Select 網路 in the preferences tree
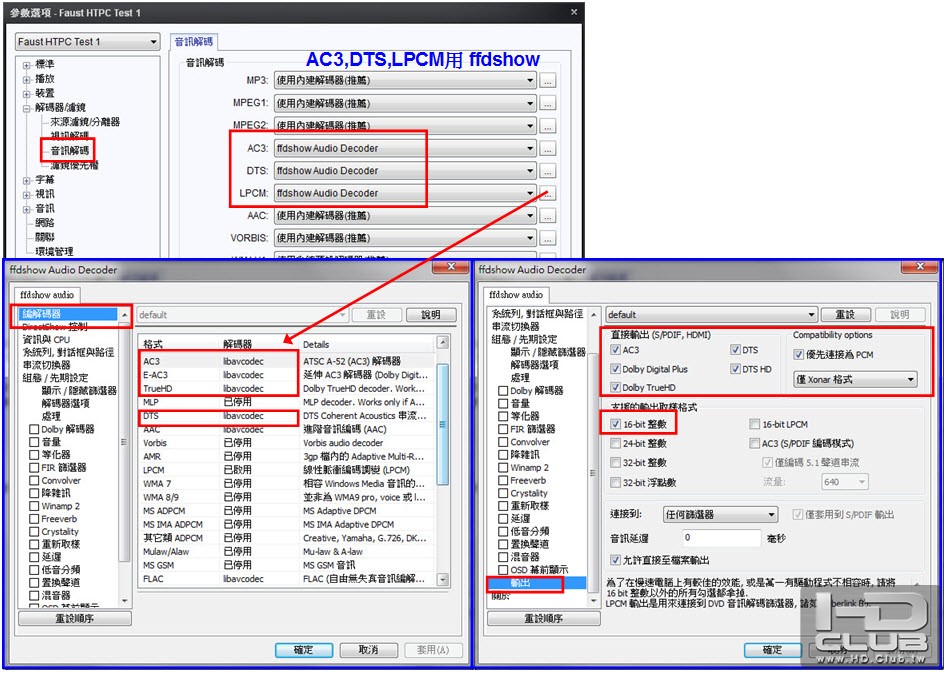 [45, 223]
